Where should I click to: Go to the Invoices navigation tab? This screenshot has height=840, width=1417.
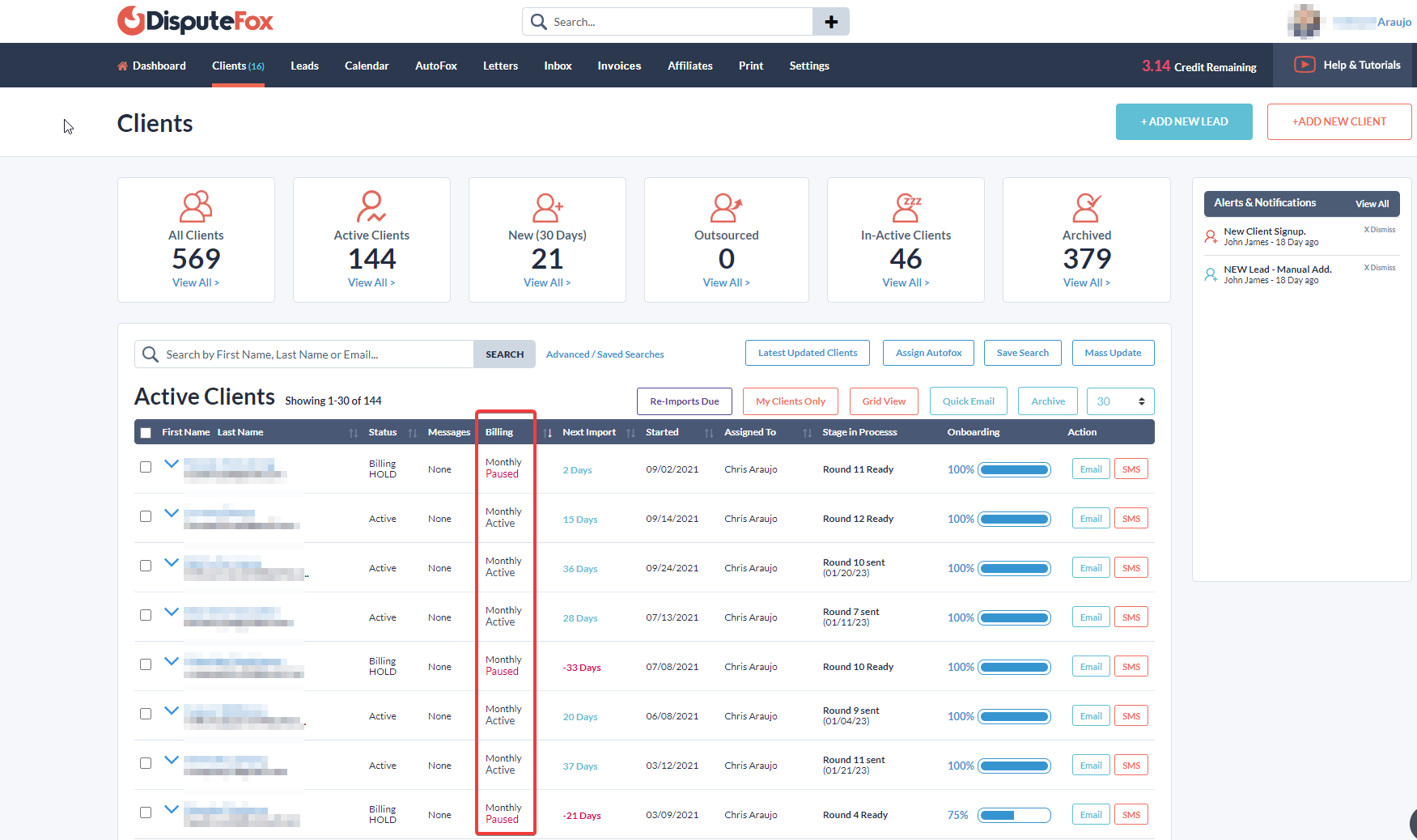tap(619, 66)
